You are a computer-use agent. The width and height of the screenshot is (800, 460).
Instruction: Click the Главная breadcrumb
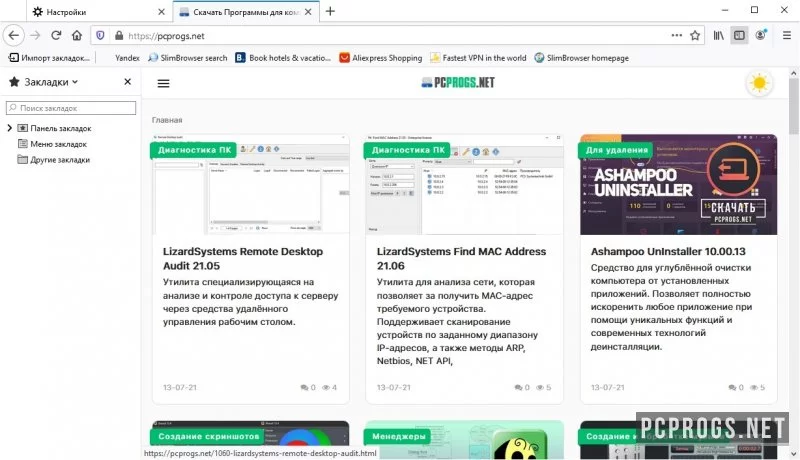point(167,120)
